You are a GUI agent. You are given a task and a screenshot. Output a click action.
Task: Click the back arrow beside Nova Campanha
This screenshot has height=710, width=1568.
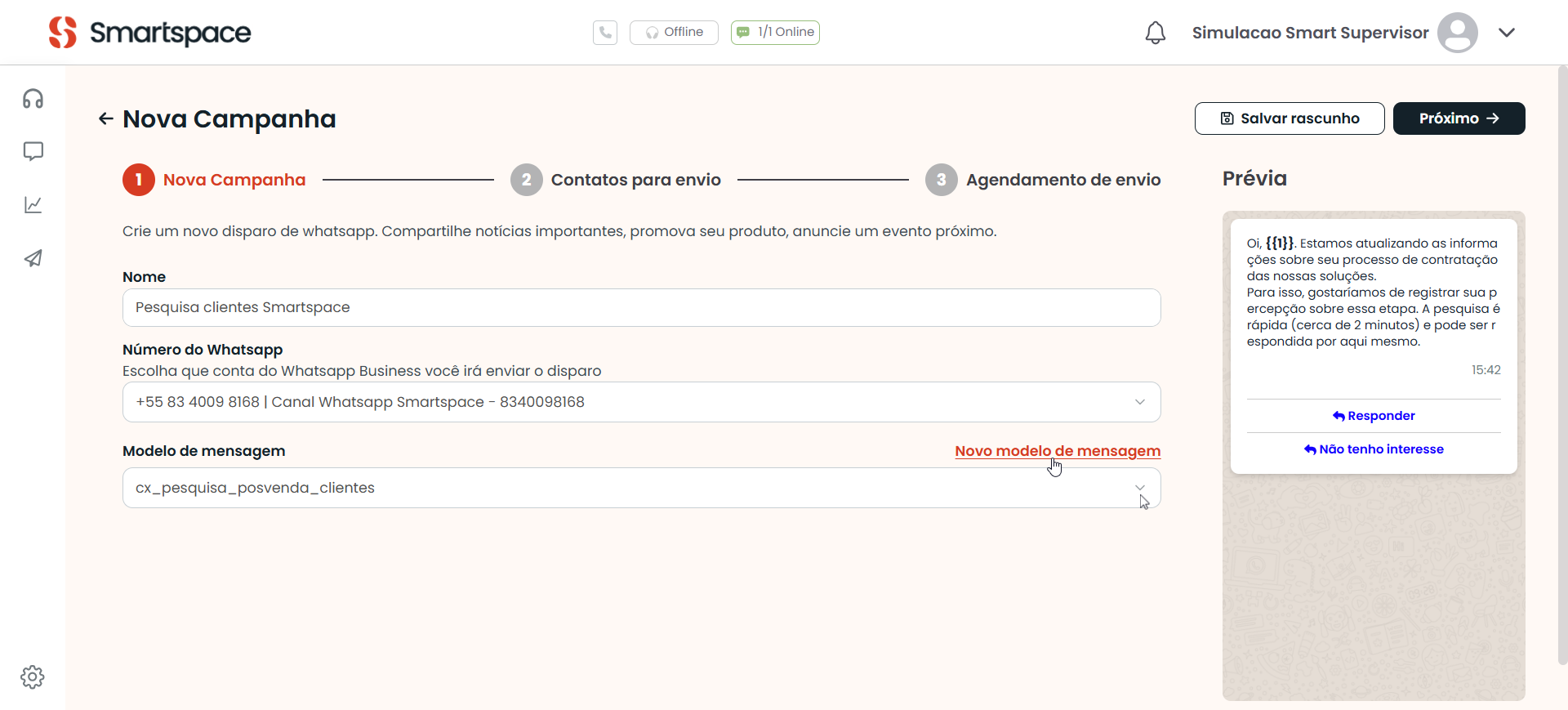[105, 119]
